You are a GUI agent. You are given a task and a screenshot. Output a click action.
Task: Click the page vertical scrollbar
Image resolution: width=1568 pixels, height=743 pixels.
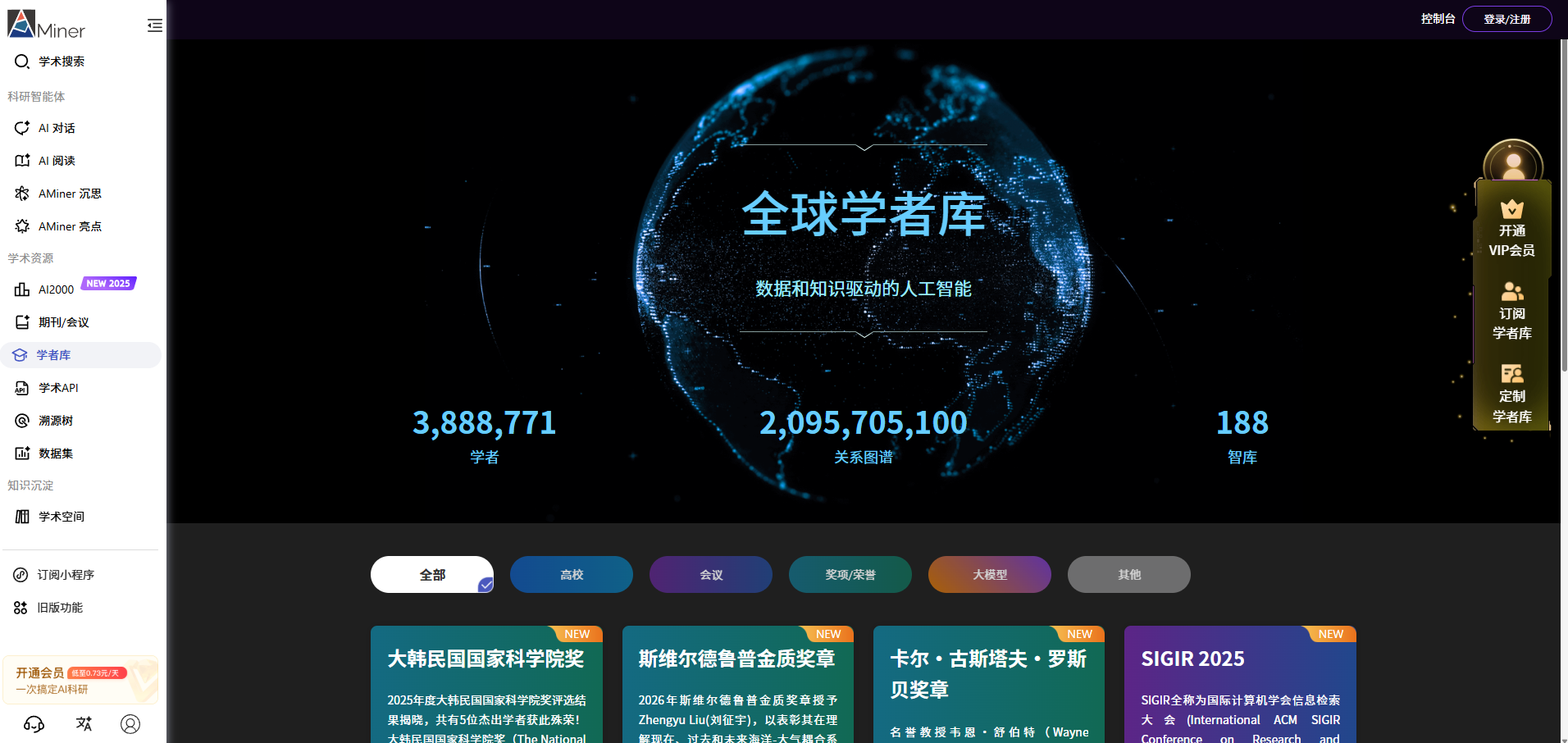coord(1564,205)
